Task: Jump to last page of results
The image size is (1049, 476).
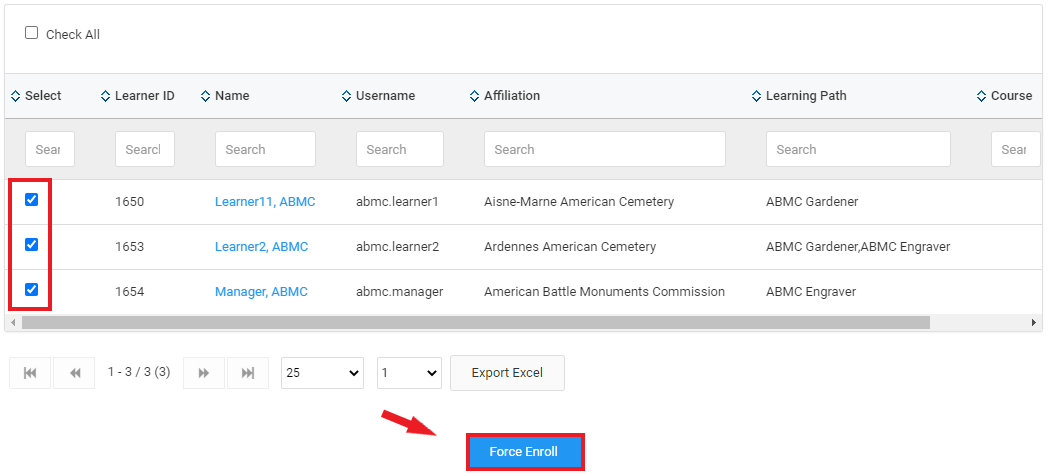Action: 248,373
